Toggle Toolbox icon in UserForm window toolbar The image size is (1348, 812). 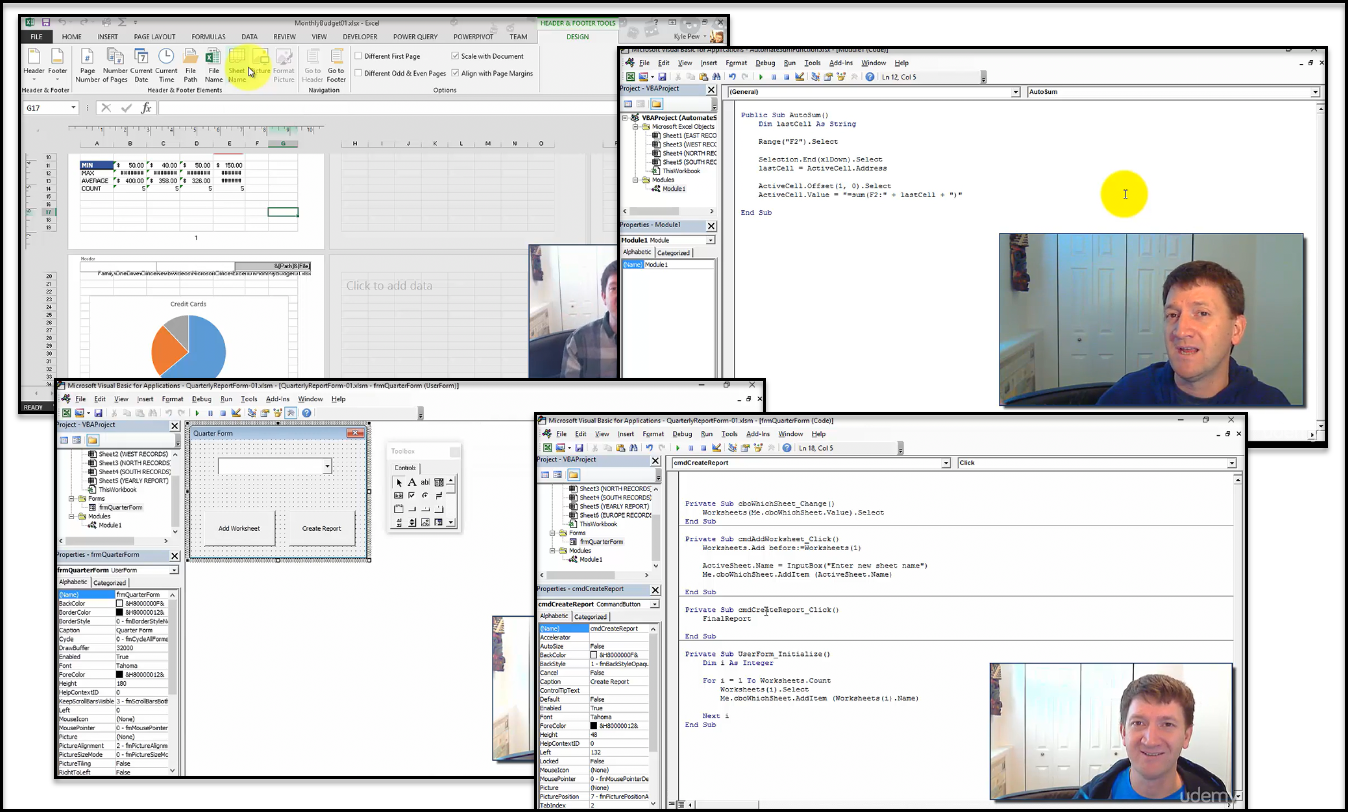click(x=290, y=413)
